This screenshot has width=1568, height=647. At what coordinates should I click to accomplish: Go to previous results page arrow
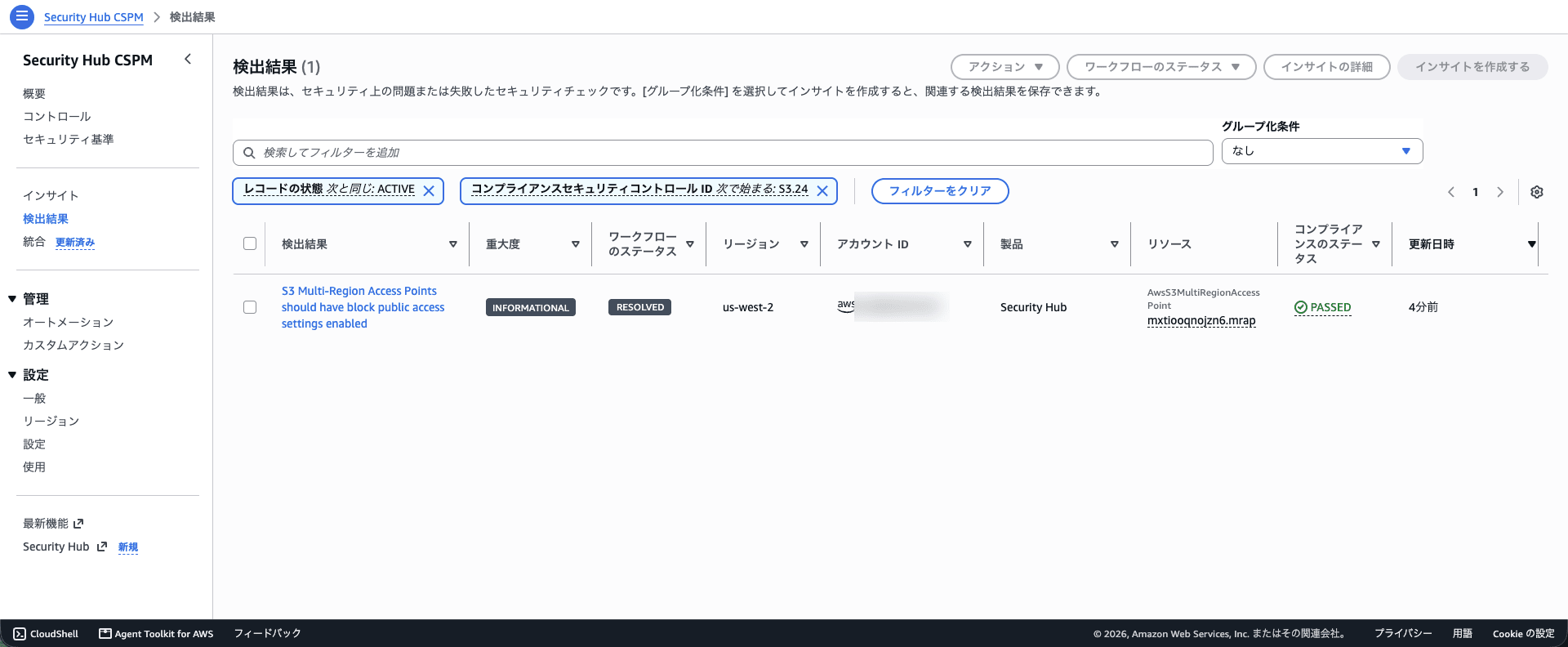pyautogui.click(x=1451, y=192)
